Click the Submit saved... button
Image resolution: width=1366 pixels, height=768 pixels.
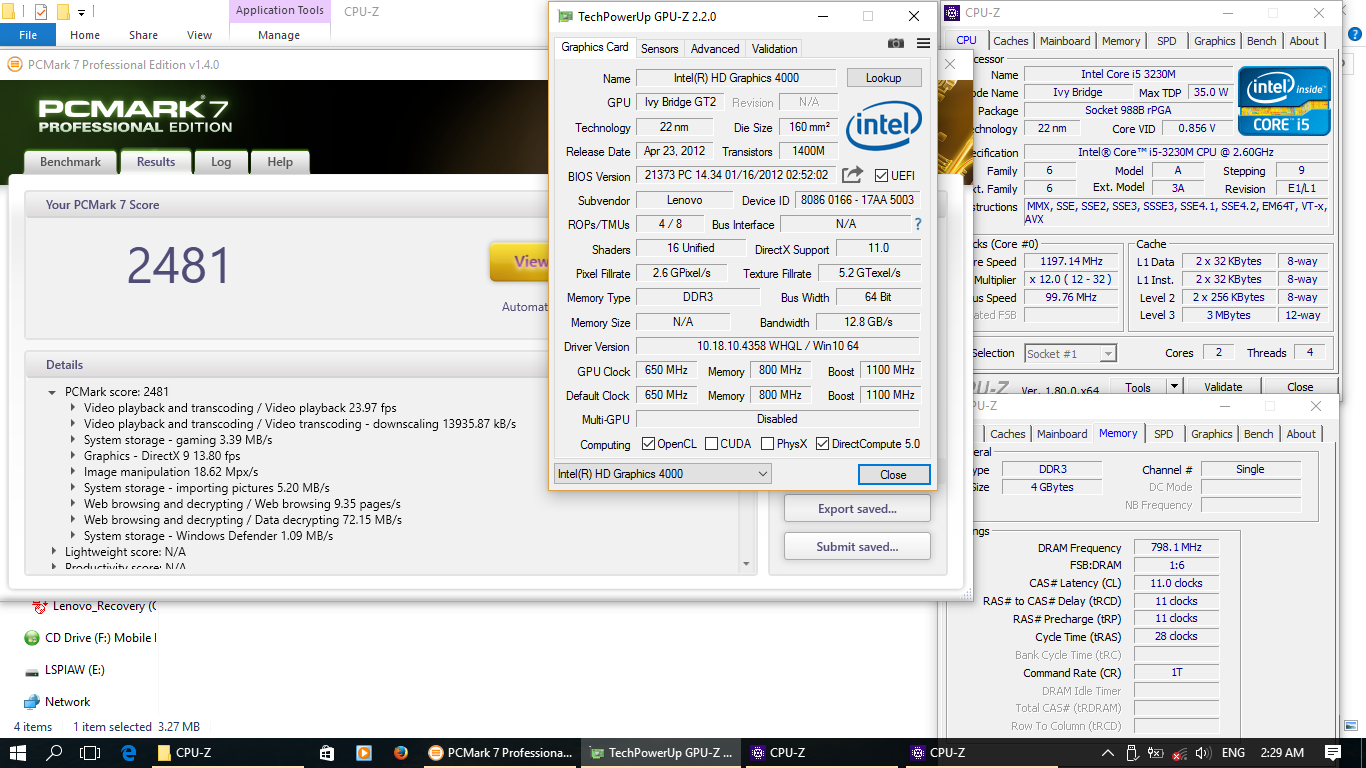[857, 547]
